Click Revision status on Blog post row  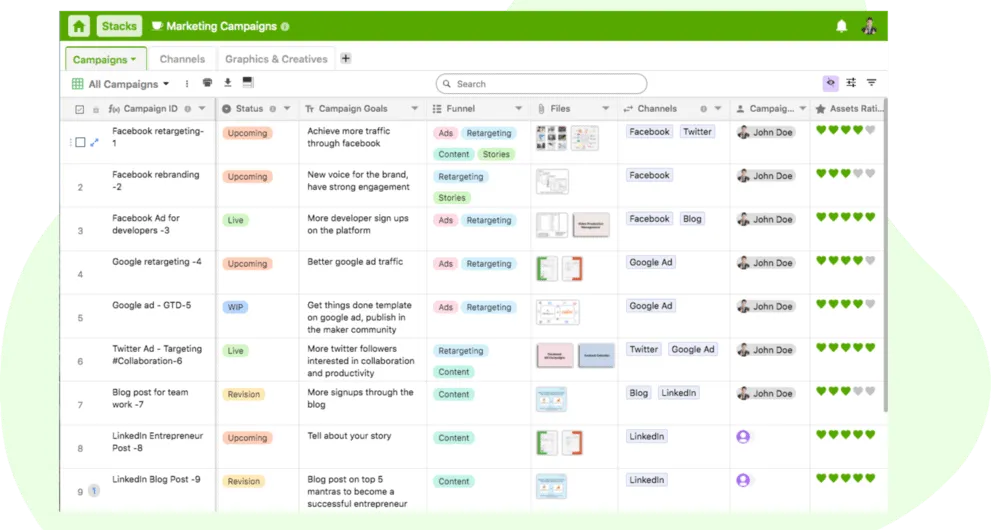point(243,395)
